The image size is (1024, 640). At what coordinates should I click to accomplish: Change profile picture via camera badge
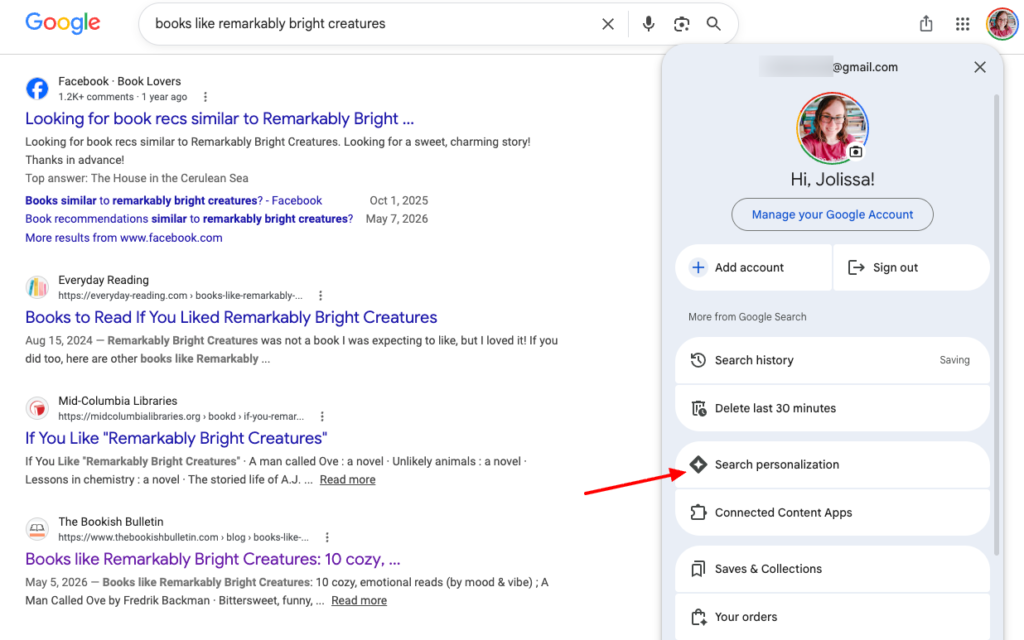(x=856, y=152)
